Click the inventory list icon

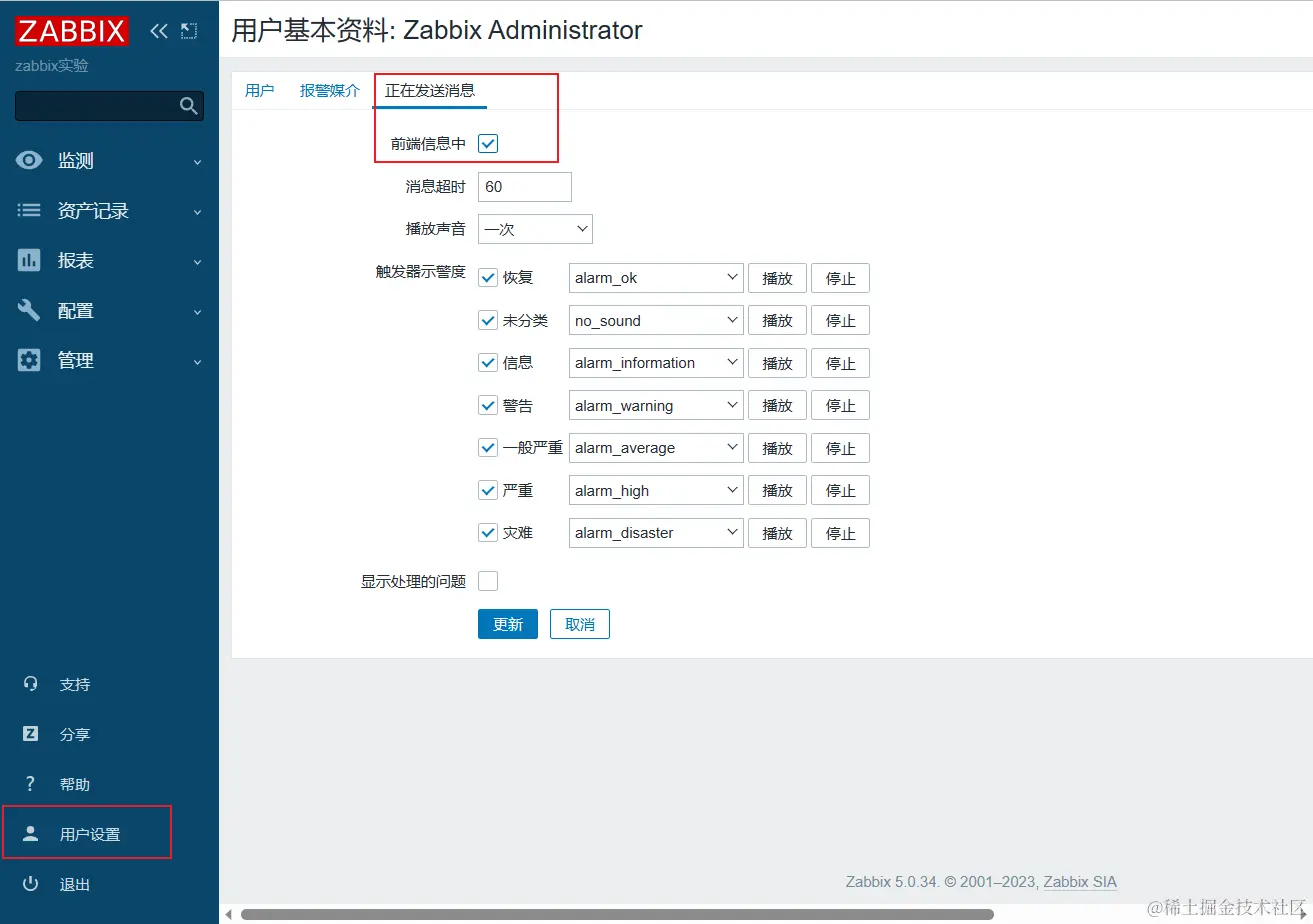tap(30, 211)
